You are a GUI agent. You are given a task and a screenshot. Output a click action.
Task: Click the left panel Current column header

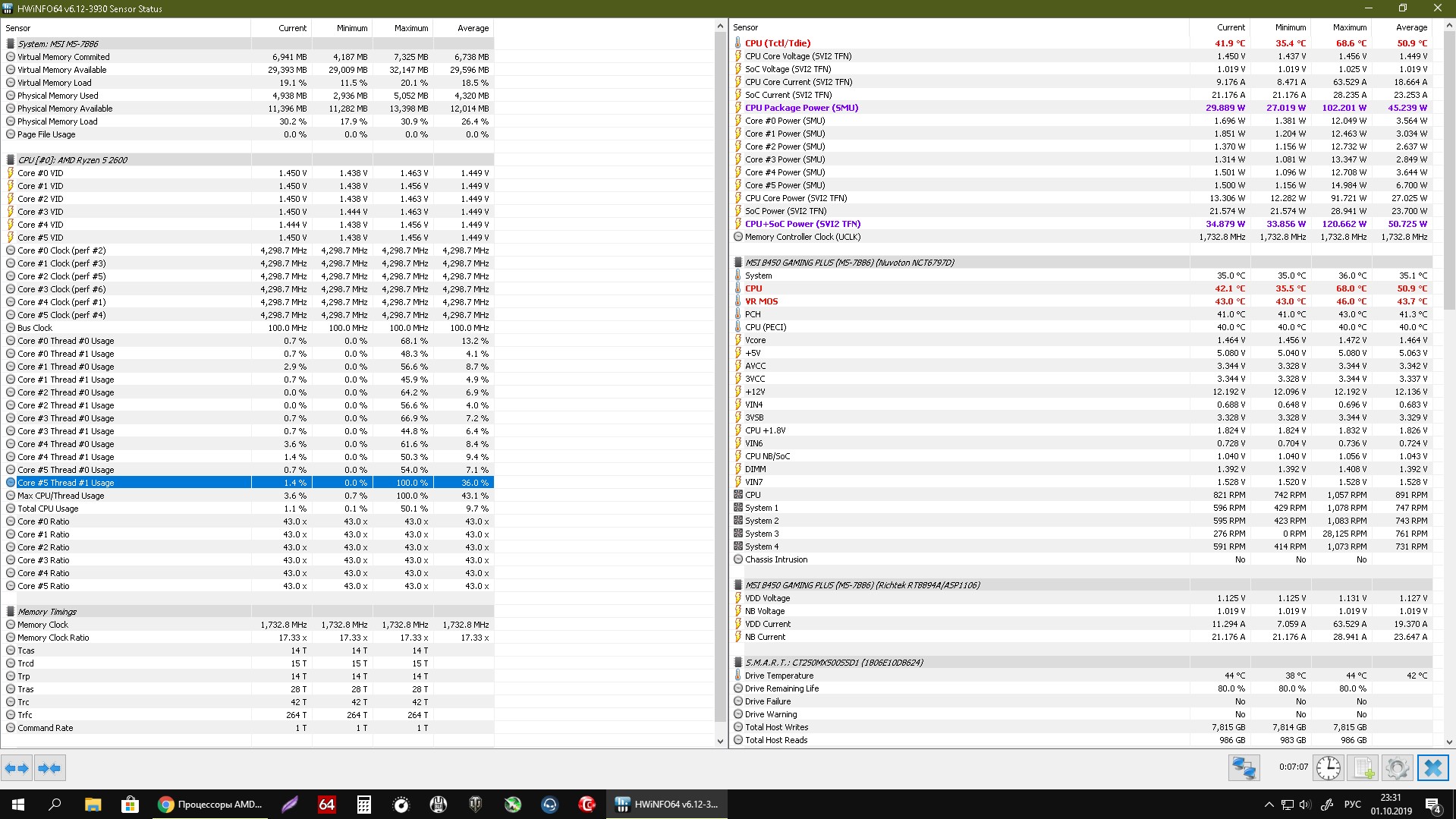pyautogui.click(x=281, y=28)
